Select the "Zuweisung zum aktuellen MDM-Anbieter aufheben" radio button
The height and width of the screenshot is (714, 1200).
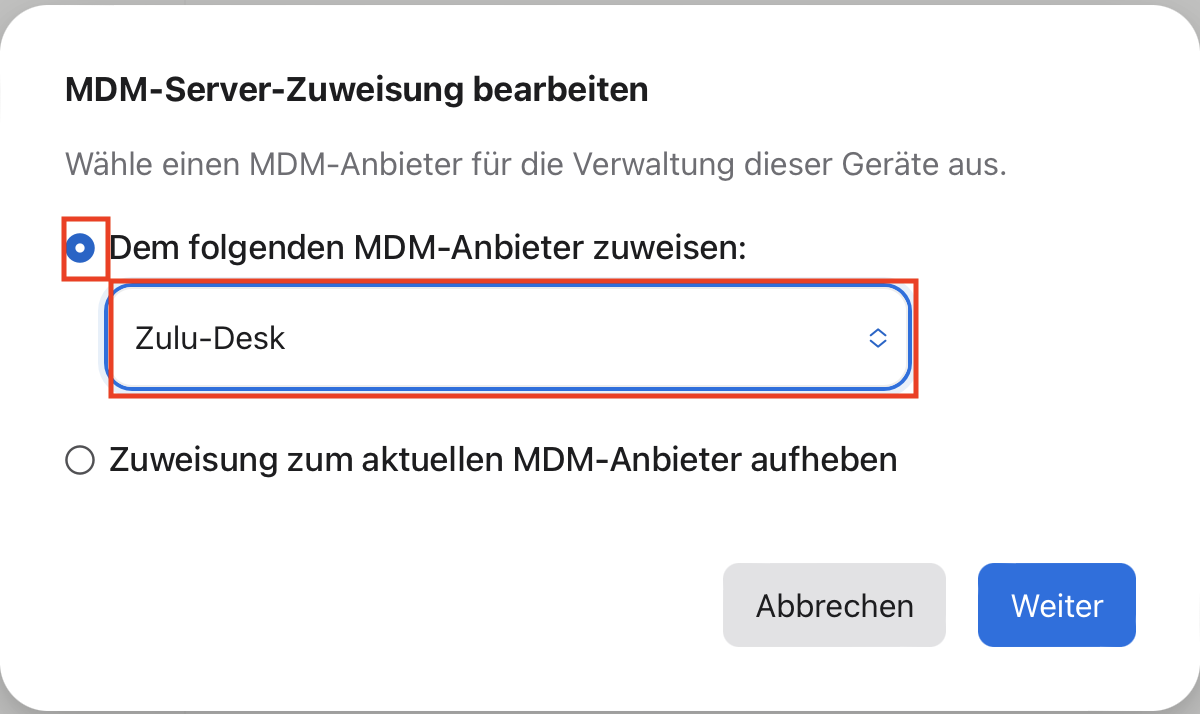[x=79, y=460]
